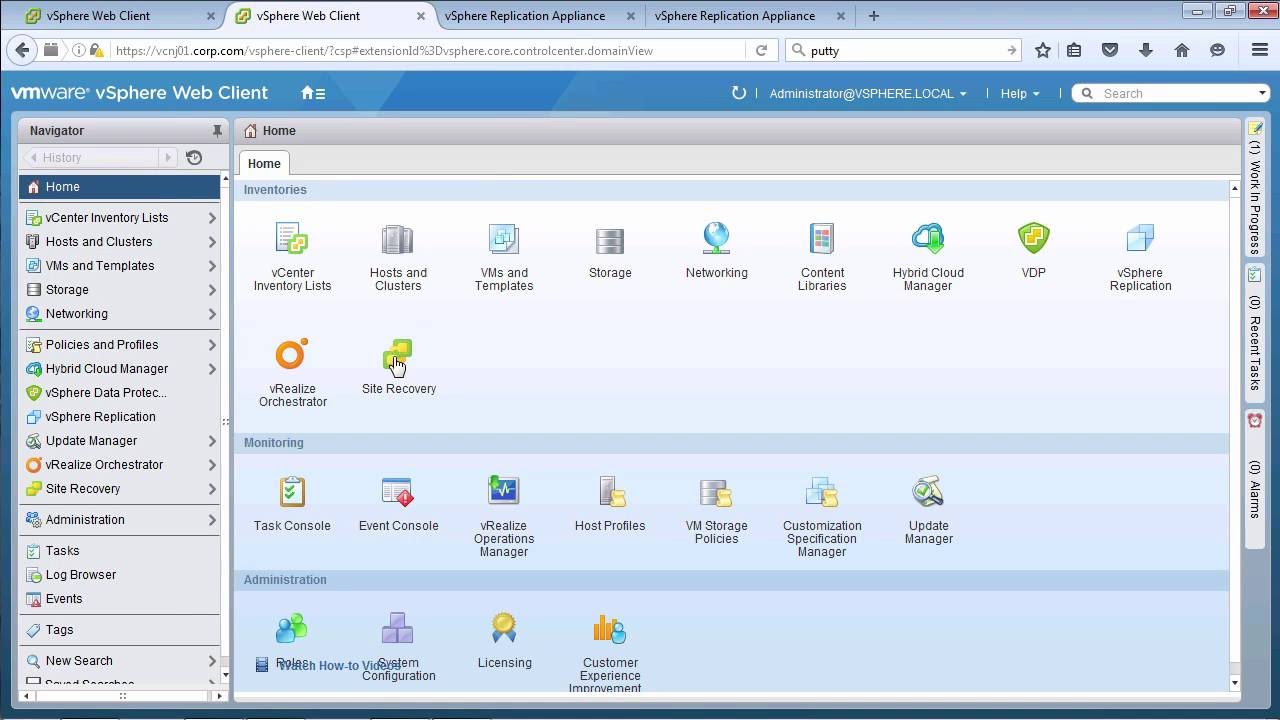This screenshot has width=1280, height=720.
Task: Open Update Manager icon in Monitoring
Action: pyautogui.click(x=928, y=492)
